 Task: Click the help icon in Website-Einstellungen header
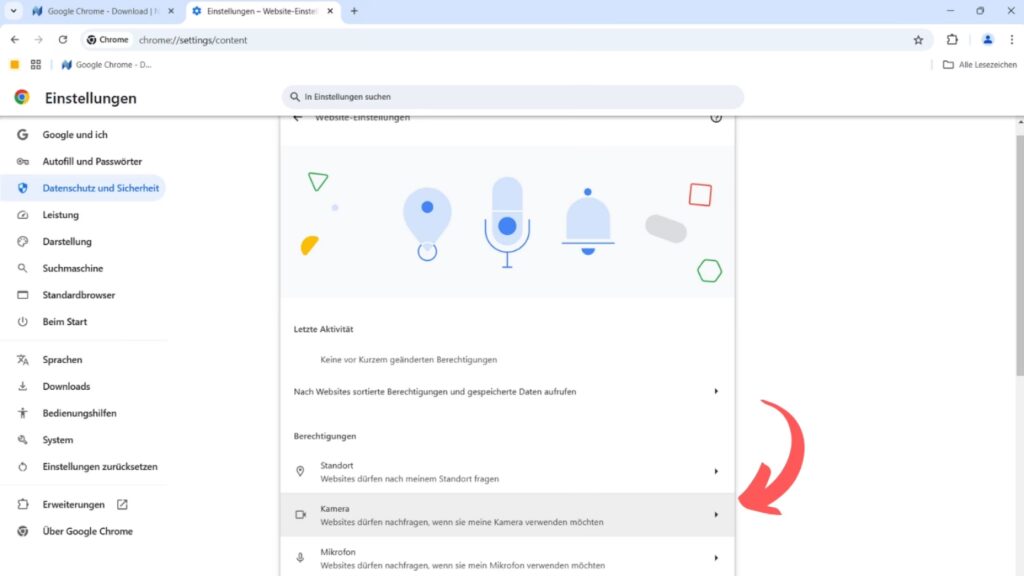tap(716, 118)
